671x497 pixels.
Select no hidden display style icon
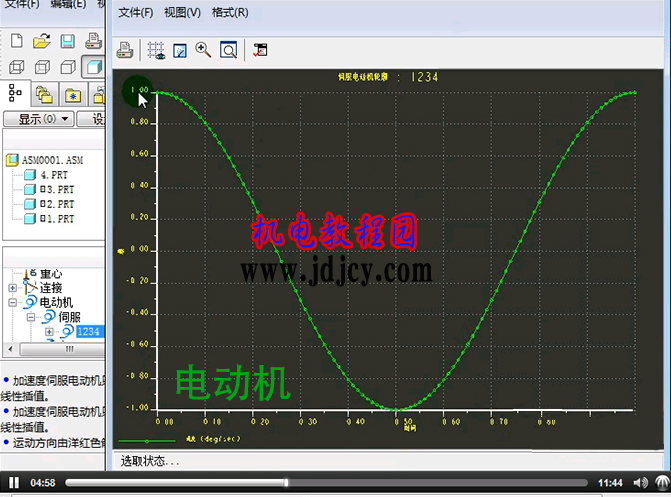[68, 67]
